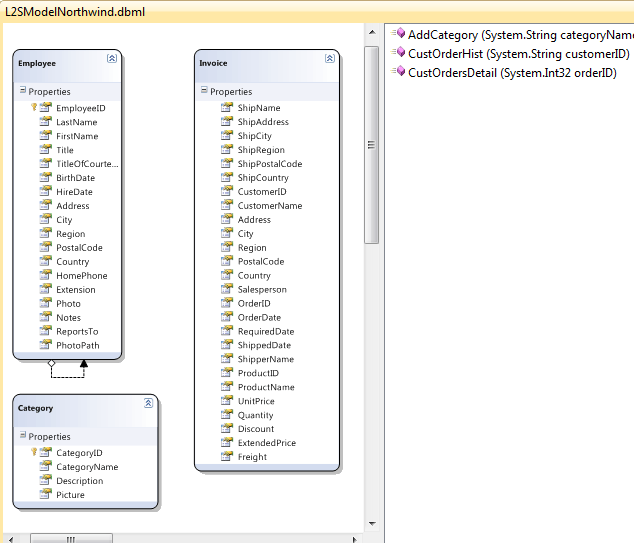Click the property icon beside ShipPostalCode
This screenshot has width=634, height=543.
tap(227, 163)
